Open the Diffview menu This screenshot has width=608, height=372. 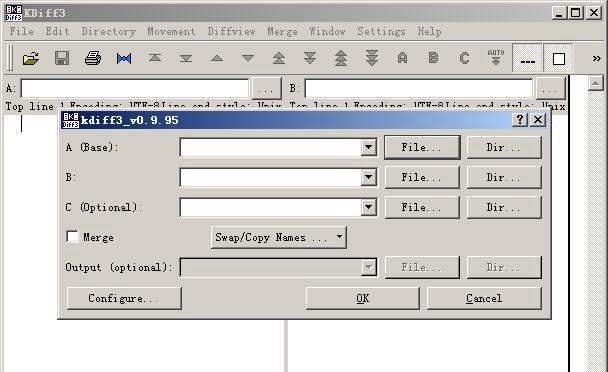231,31
